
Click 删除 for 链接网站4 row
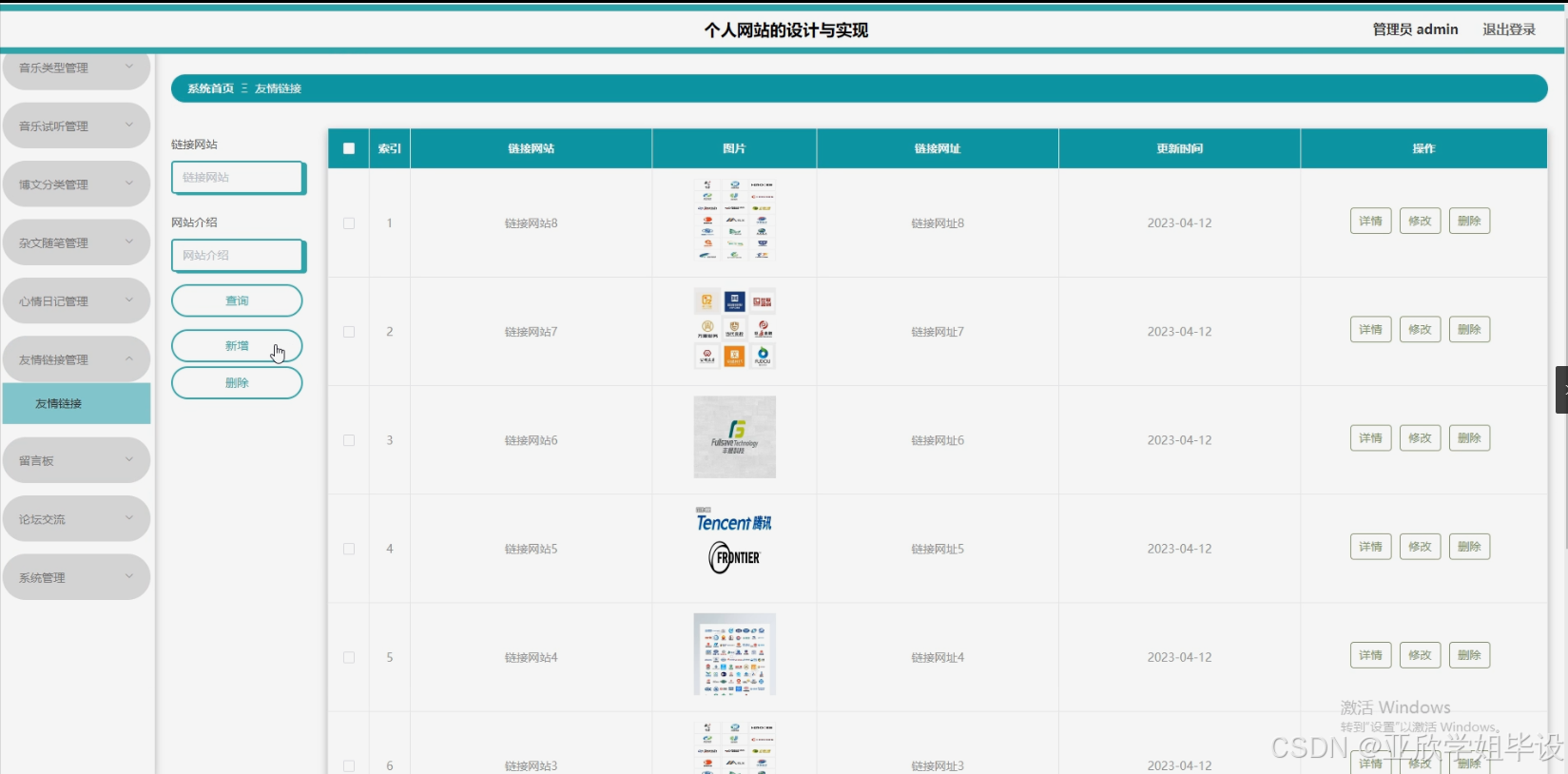1469,654
